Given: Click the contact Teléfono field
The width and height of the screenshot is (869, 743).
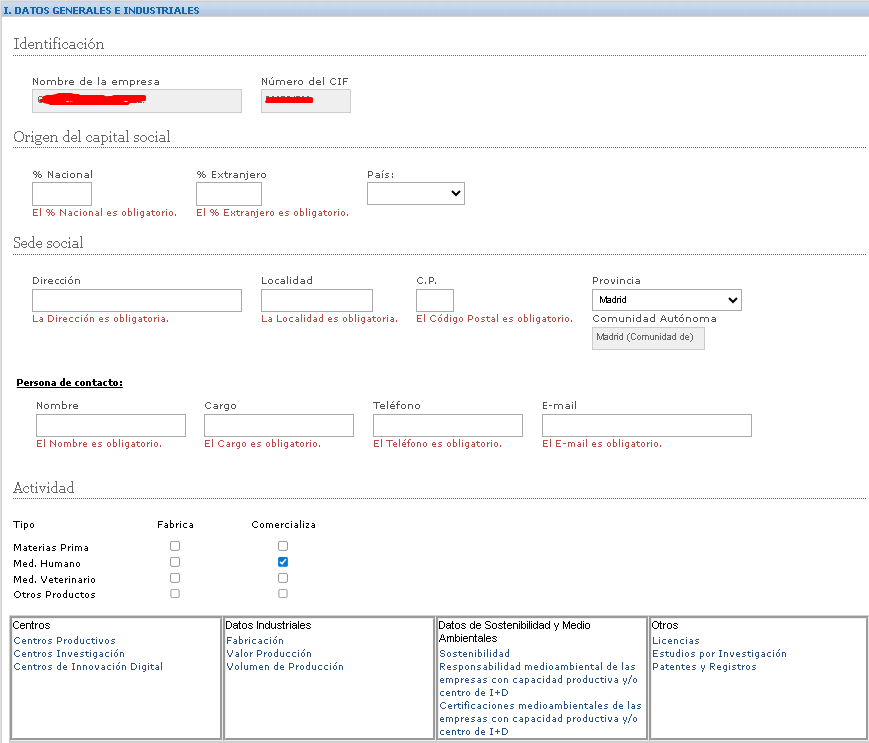Looking at the screenshot, I should [447, 426].
